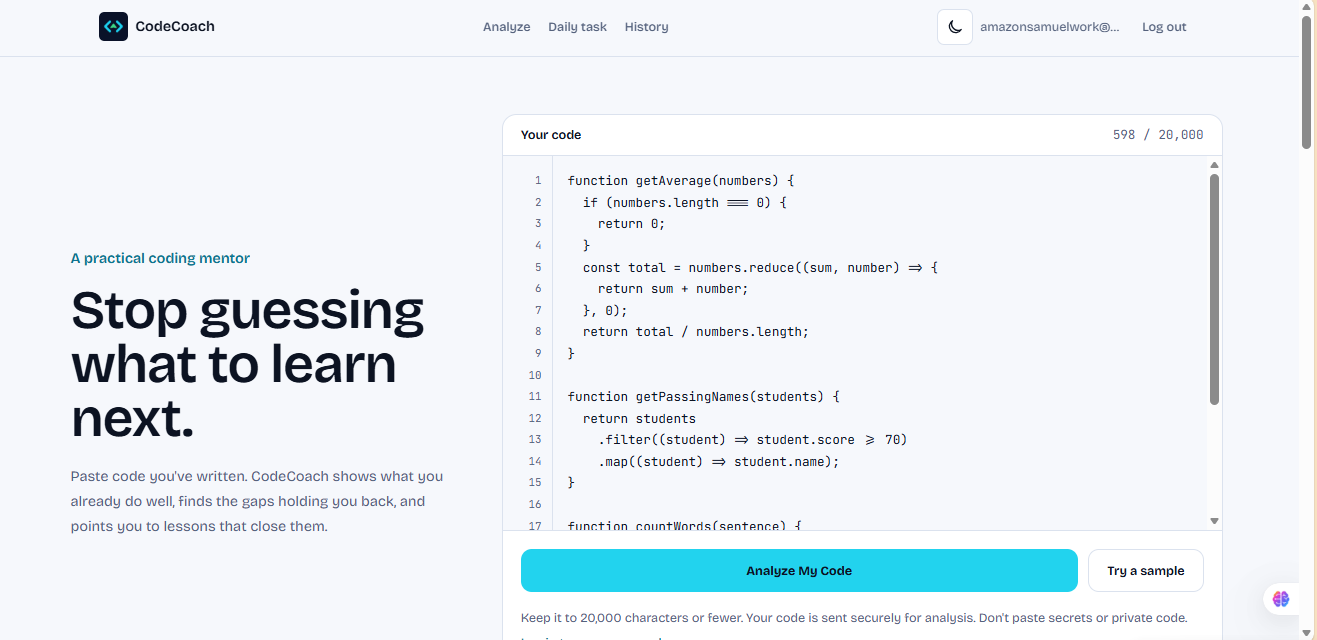Viewport: 1317px width, 640px height.
Task: Click the 'function getAverage(numbers) {' line
Action: tap(680, 181)
